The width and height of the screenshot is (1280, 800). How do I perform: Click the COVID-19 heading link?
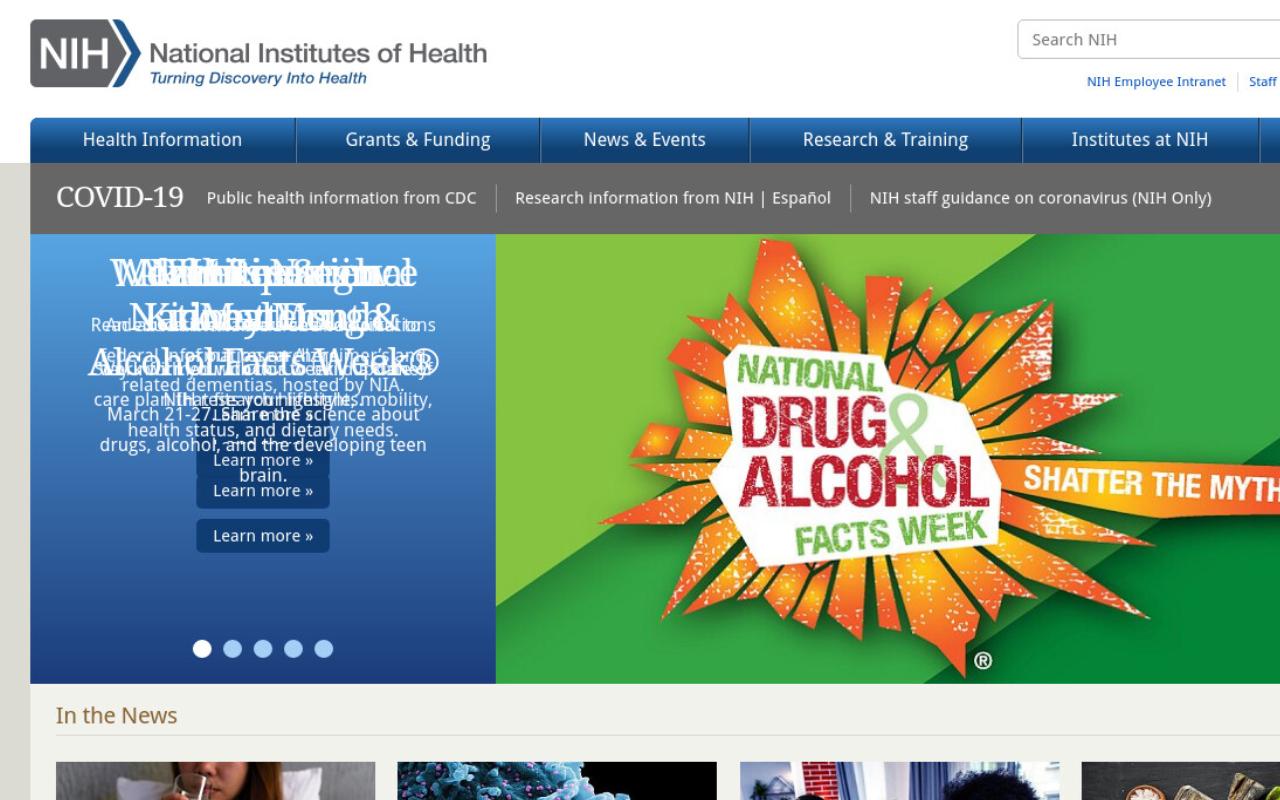pyautogui.click(x=120, y=198)
